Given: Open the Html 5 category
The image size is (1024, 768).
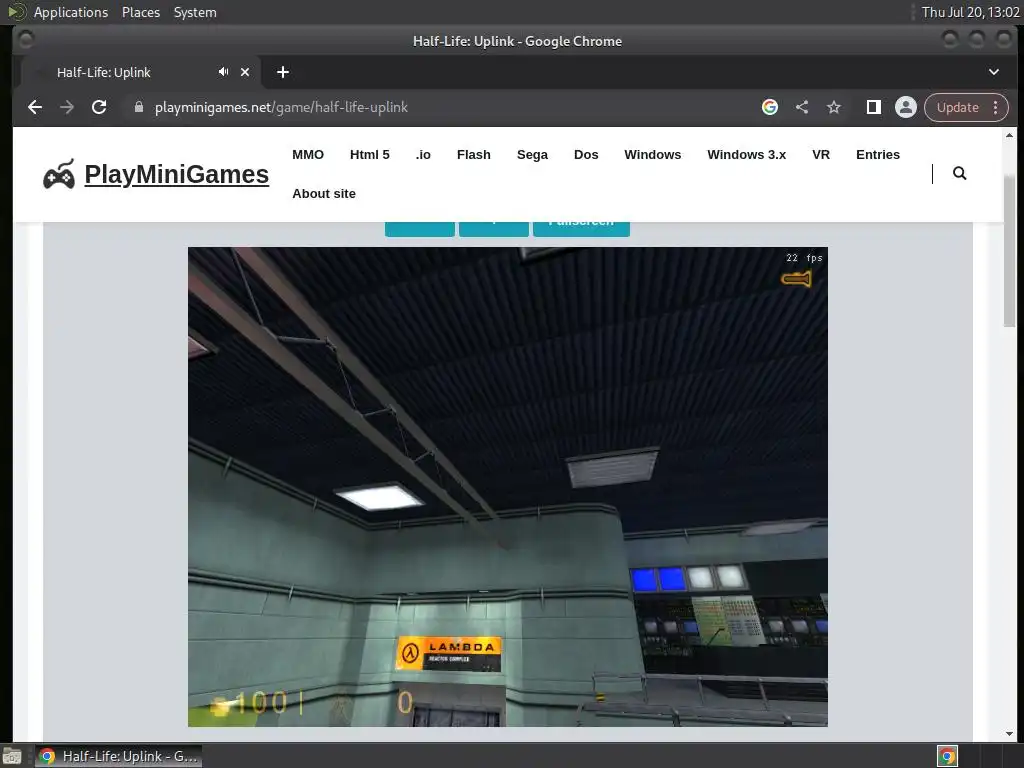Looking at the screenshot, I should point(370,155).
